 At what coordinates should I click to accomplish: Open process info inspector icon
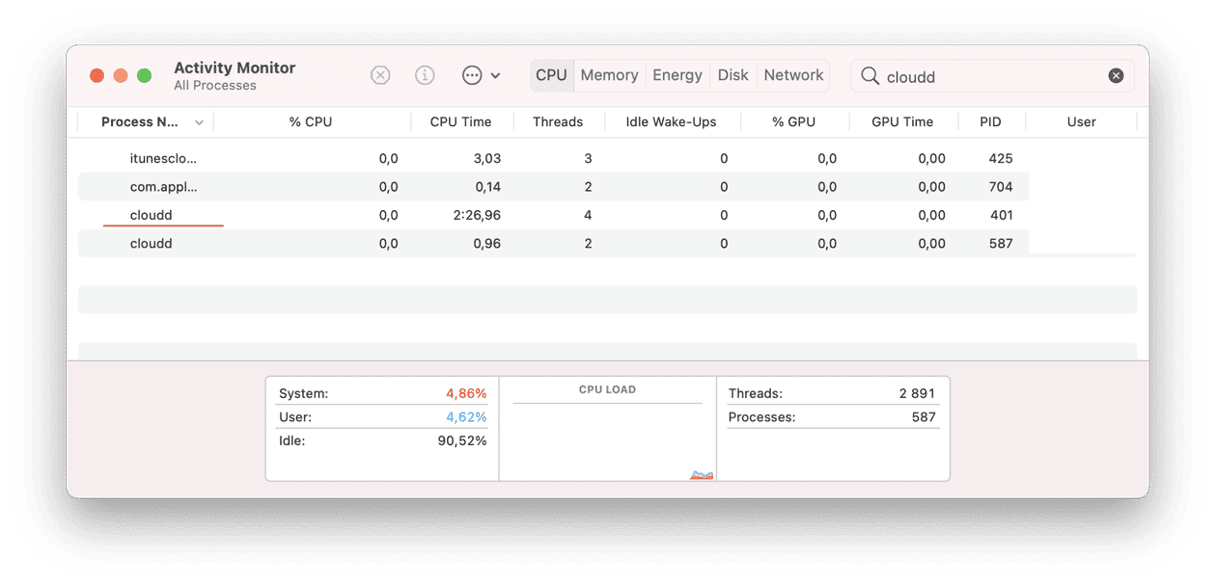point(425,76)
